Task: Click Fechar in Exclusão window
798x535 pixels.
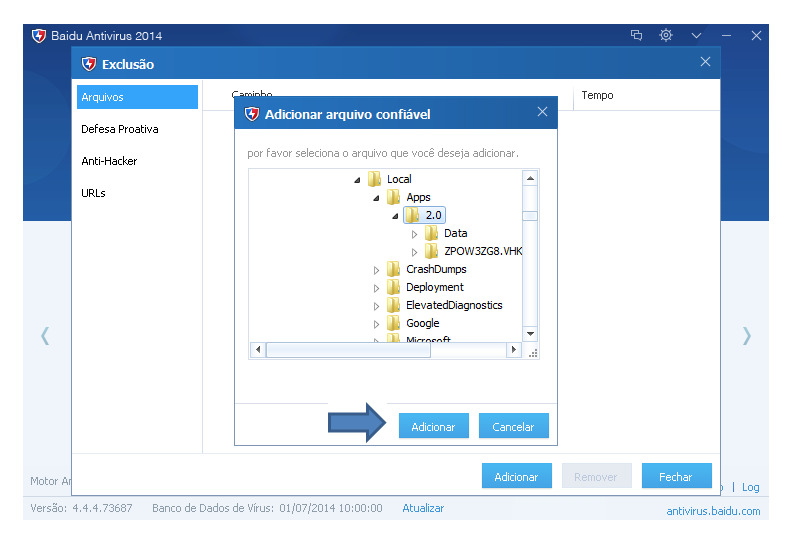Action: point(676,476)
